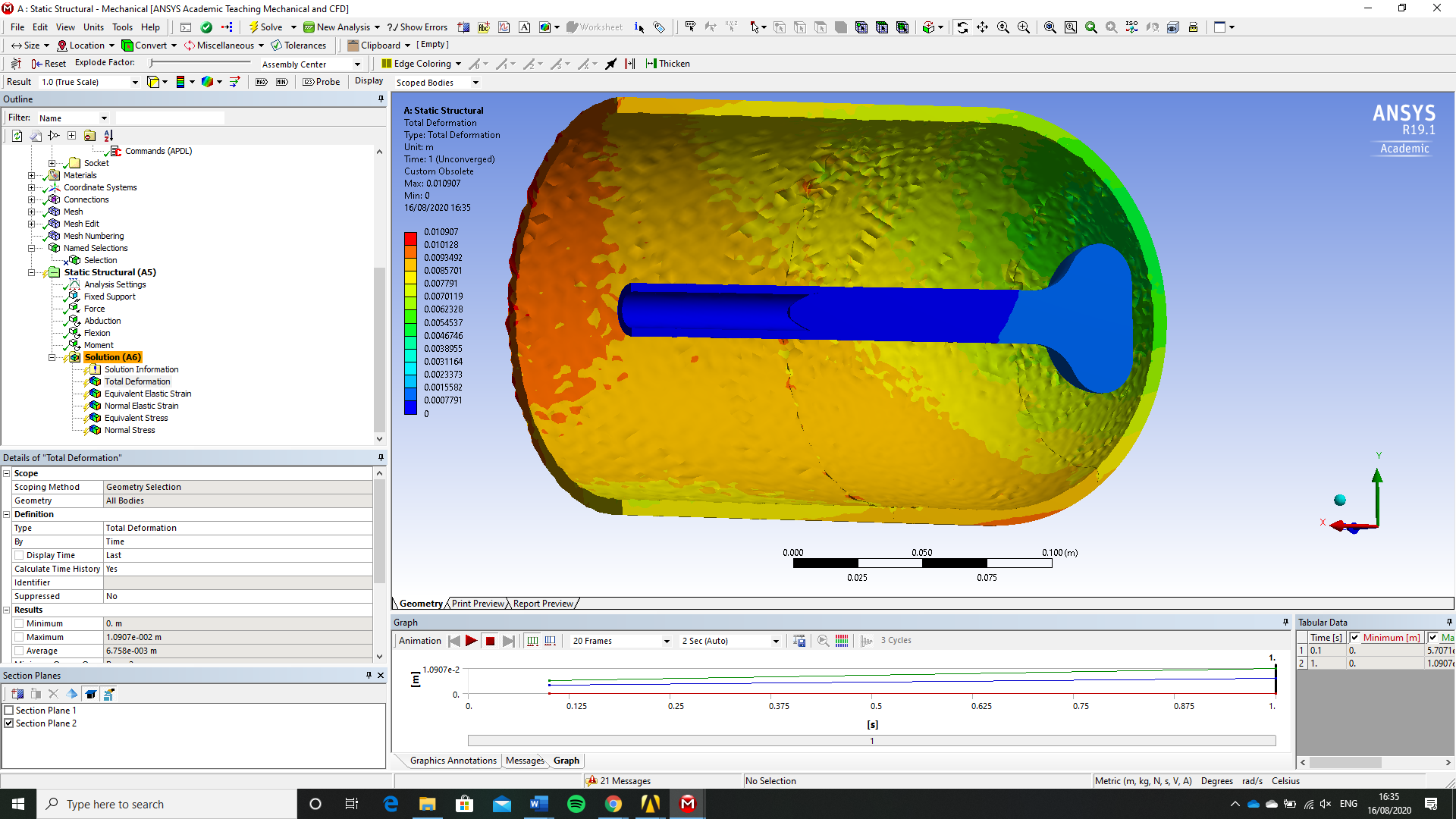
Task: Click the Explode Factor slider
Action: [x=201, y=64]
